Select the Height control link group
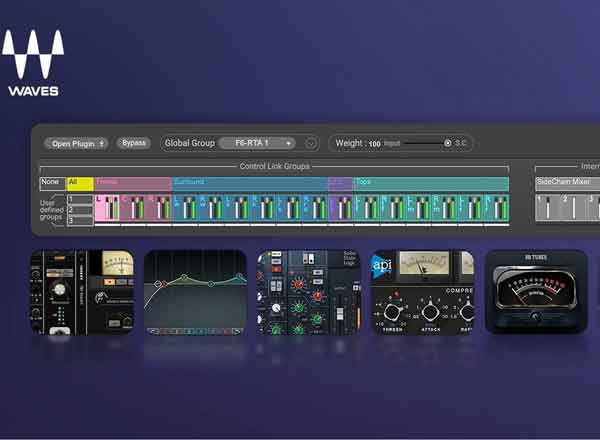The image size is (600, 440). (340, 183)
